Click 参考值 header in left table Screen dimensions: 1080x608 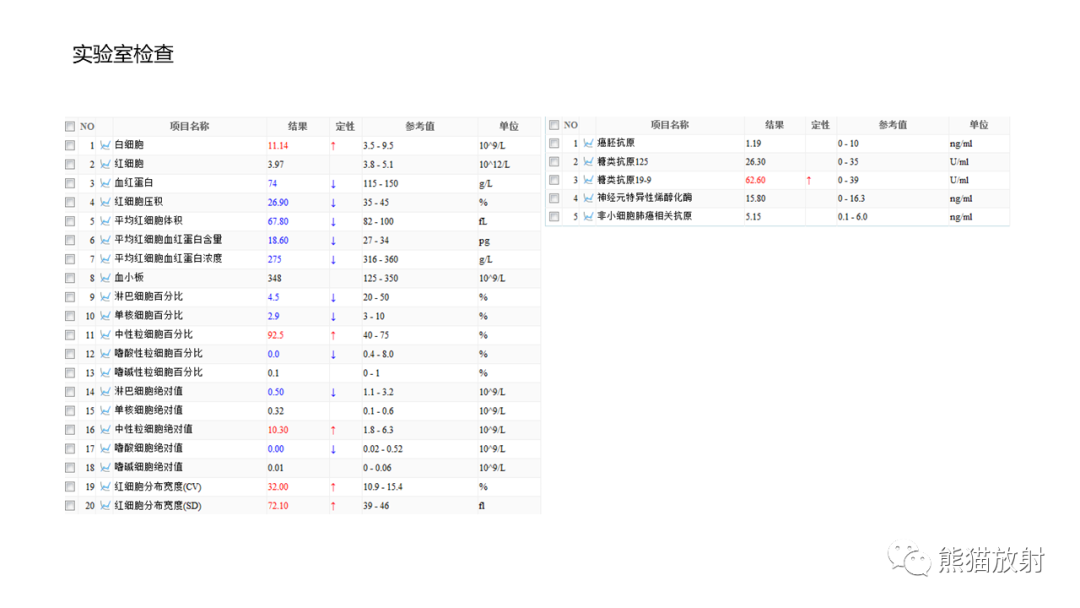pyautogui.click(x=419, y=126)
